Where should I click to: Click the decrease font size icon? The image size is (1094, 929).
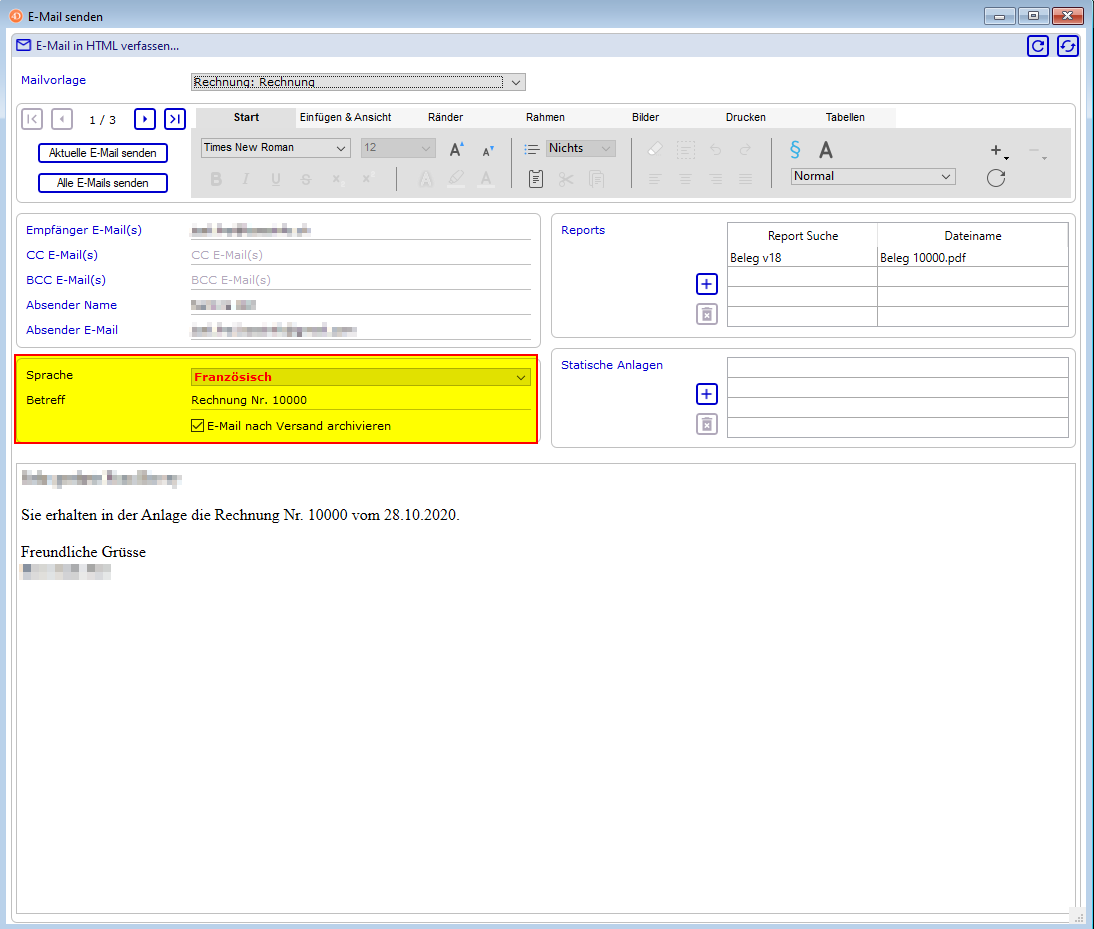coord(488,150)
